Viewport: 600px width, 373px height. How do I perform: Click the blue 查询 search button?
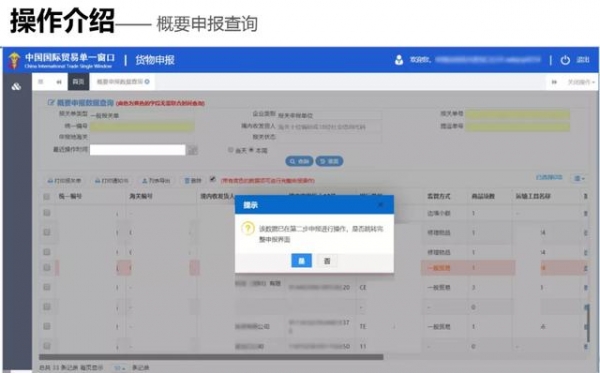click(299, 161)
